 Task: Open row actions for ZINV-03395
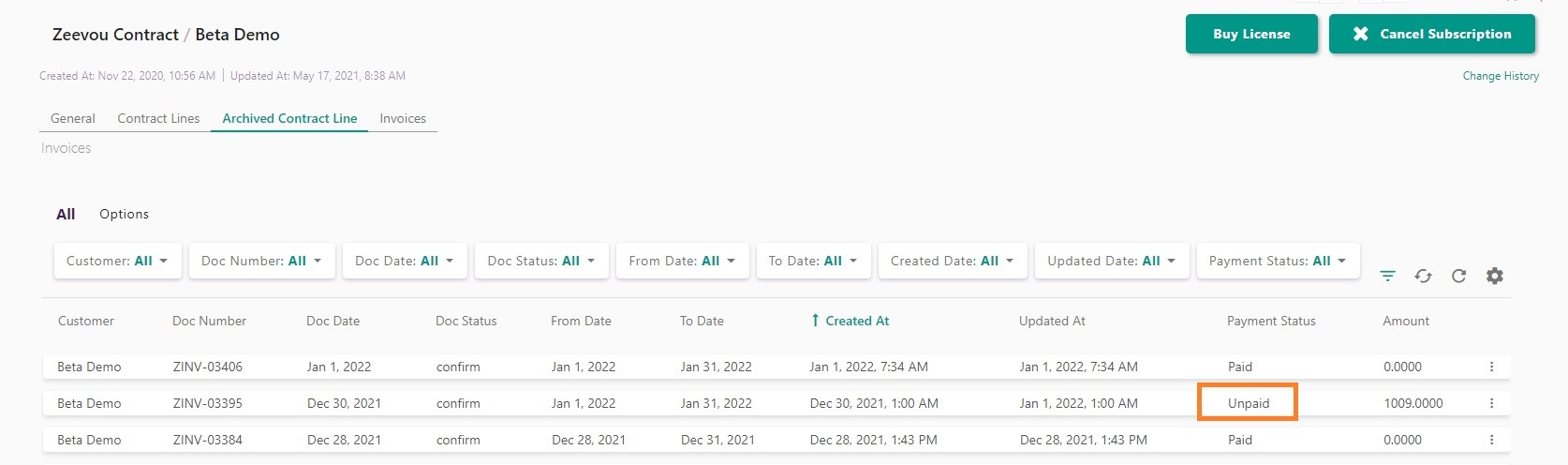[1491, 403]
